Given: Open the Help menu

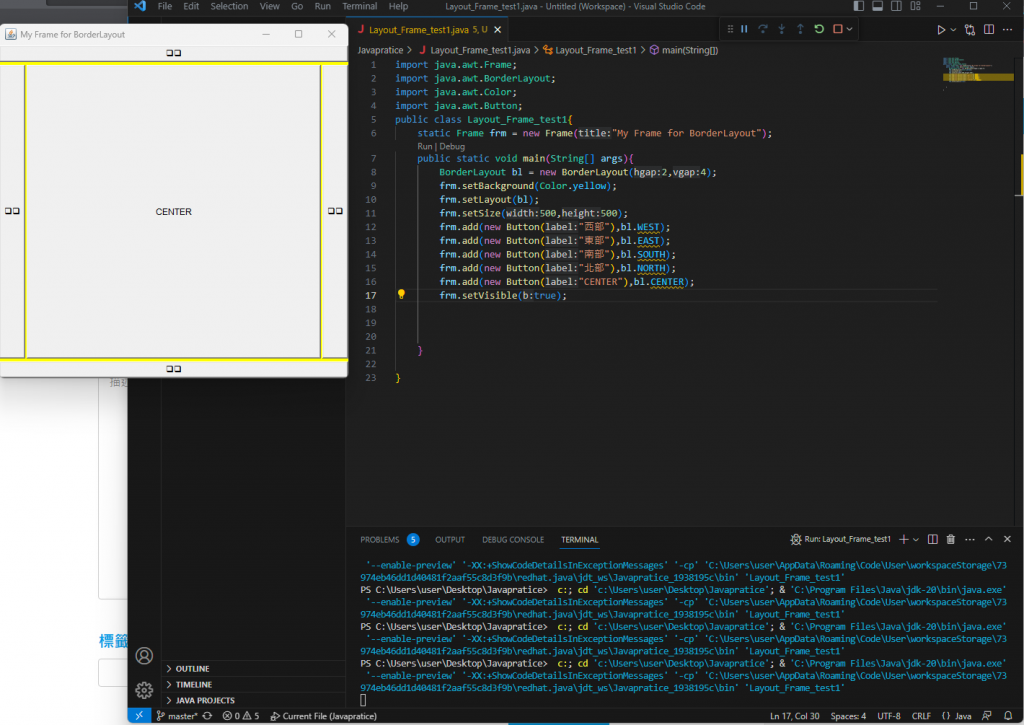Looking at the screenshot, I should (398, 7).
